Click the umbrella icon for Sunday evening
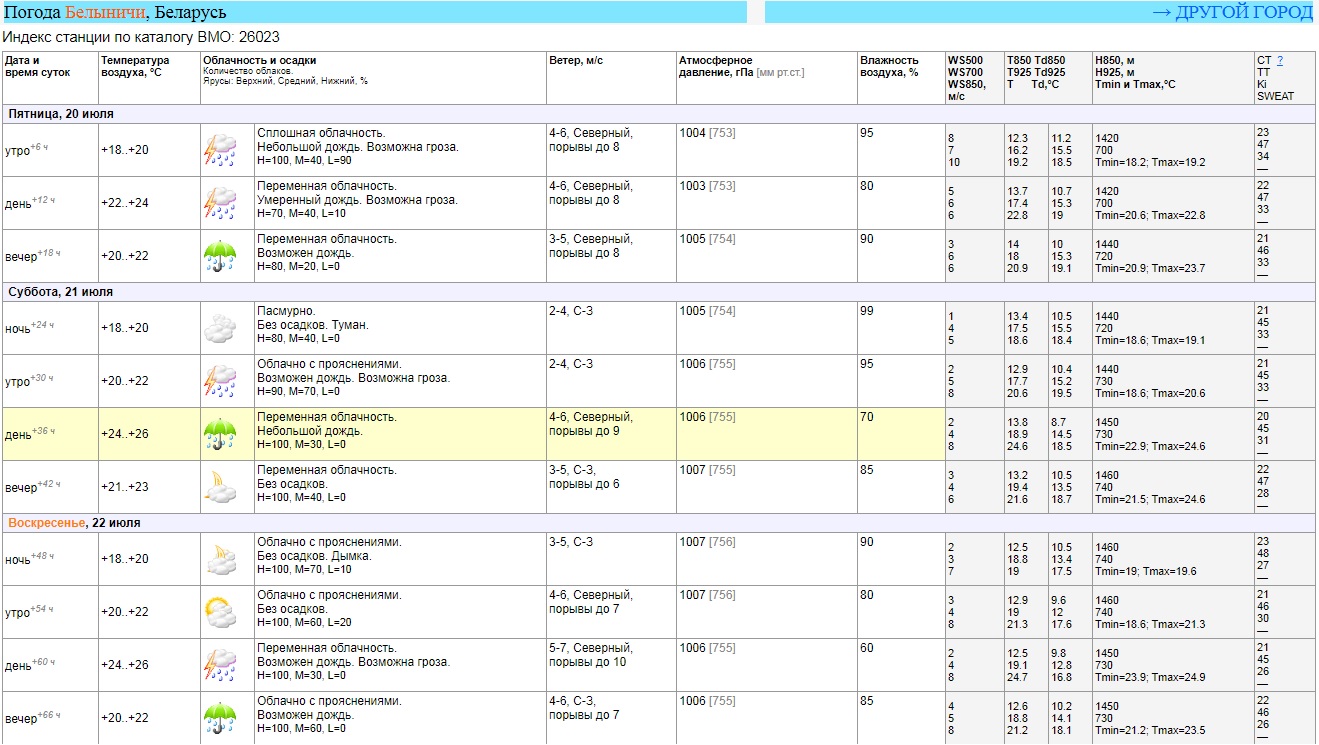The width and height of the screenshot is (1319, 745). coord(220,718)
